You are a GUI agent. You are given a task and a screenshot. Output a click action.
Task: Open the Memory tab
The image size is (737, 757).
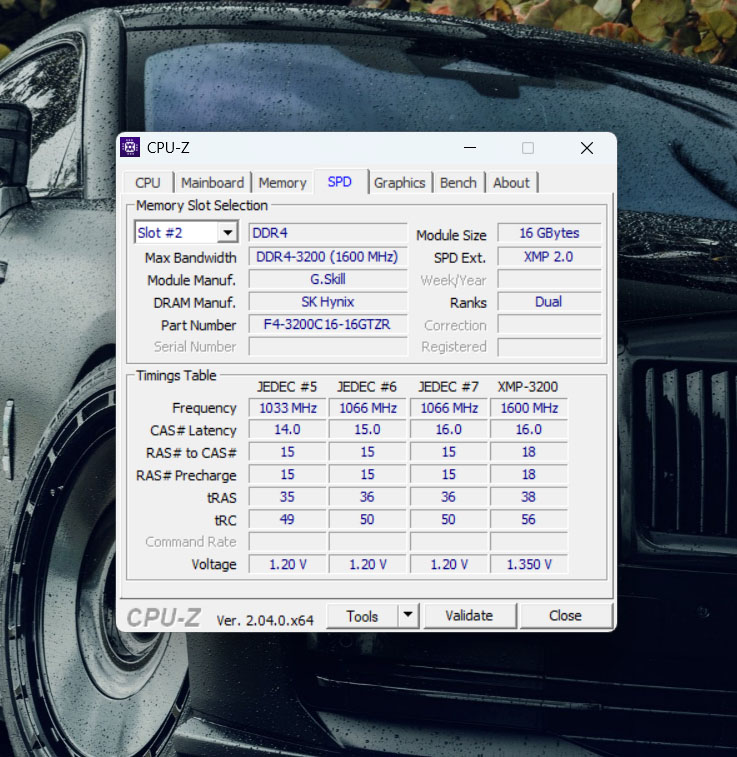(x=282, y=183)
